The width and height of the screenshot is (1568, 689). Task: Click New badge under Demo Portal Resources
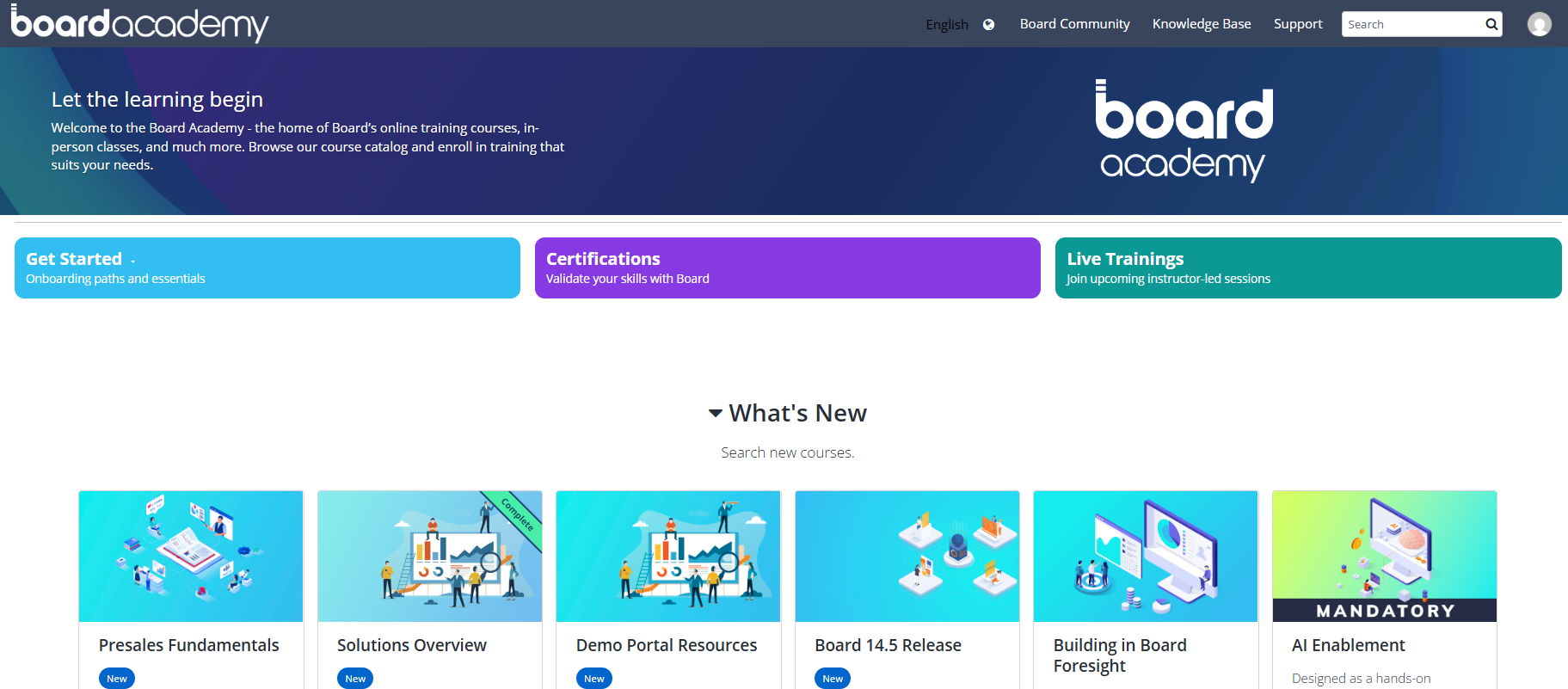click(x=594, y=679)
